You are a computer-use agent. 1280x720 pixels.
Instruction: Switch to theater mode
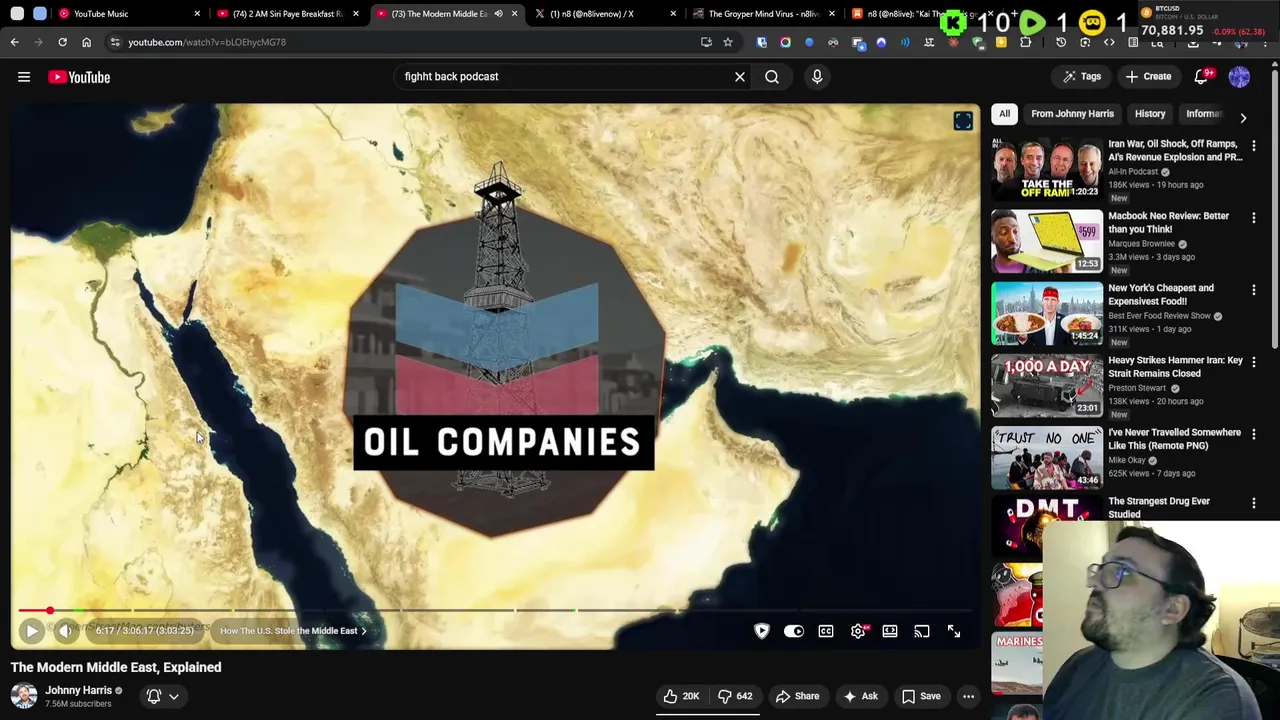click(x=890, y=631)
